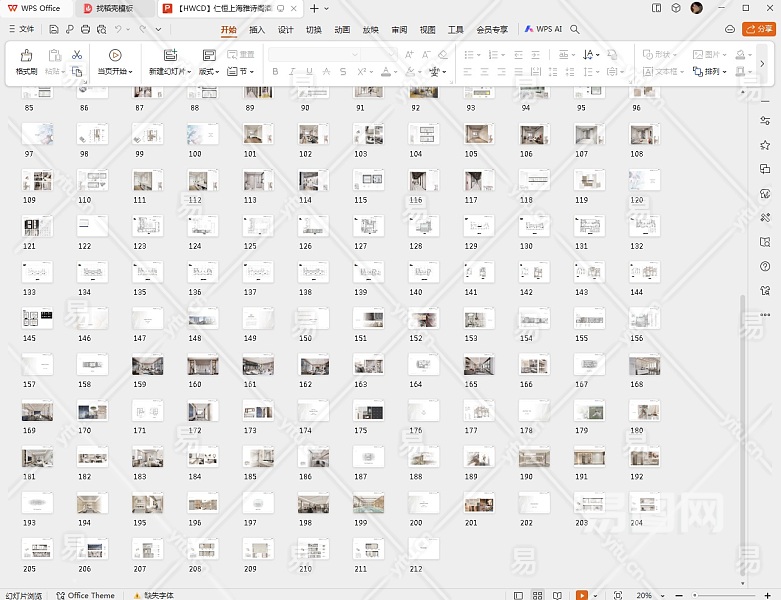This screenshot has width=781, height=600.
Task: Click the Play from current slide icon
Action: click(115, 56)
